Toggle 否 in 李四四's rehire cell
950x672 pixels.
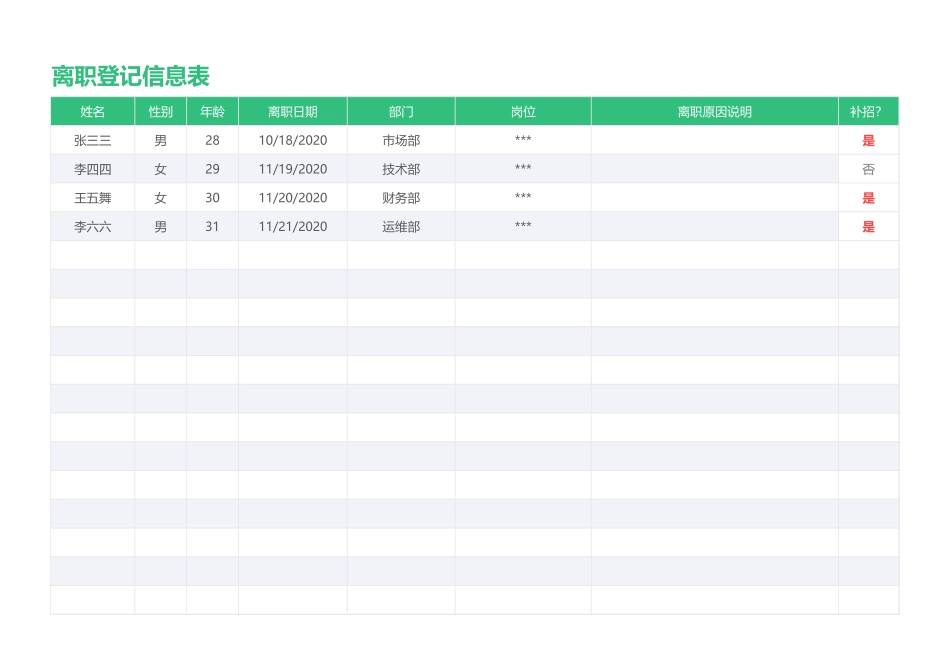[x=868, y=169]
